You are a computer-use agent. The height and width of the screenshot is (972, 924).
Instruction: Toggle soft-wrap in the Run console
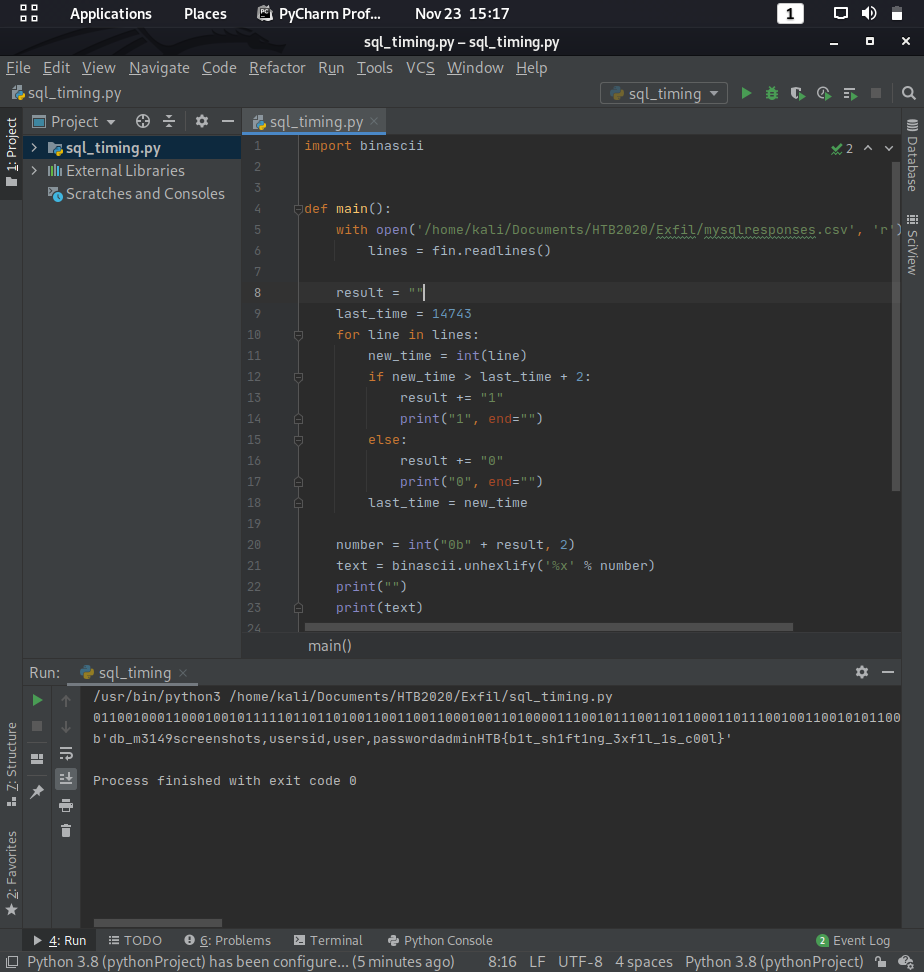coord(66,755)
